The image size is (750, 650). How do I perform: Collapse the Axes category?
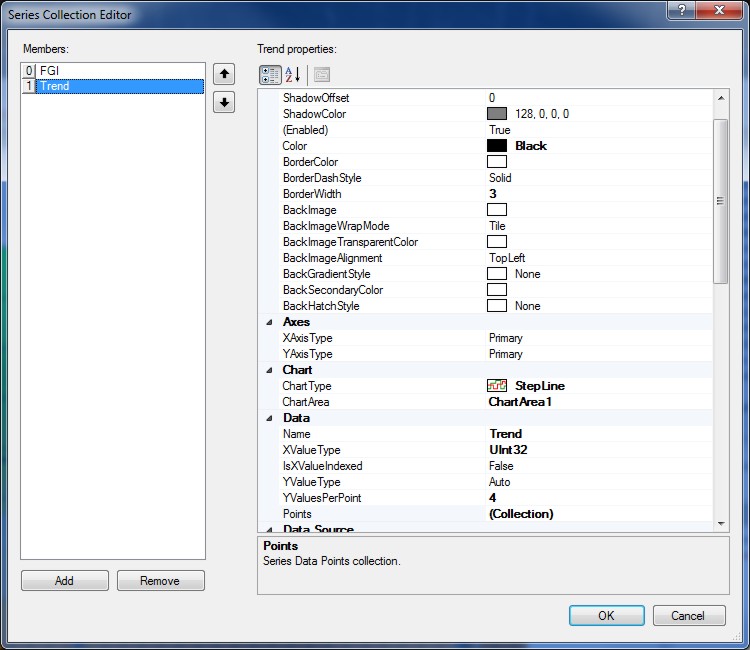pyautogui.click(x=268, y=322)
